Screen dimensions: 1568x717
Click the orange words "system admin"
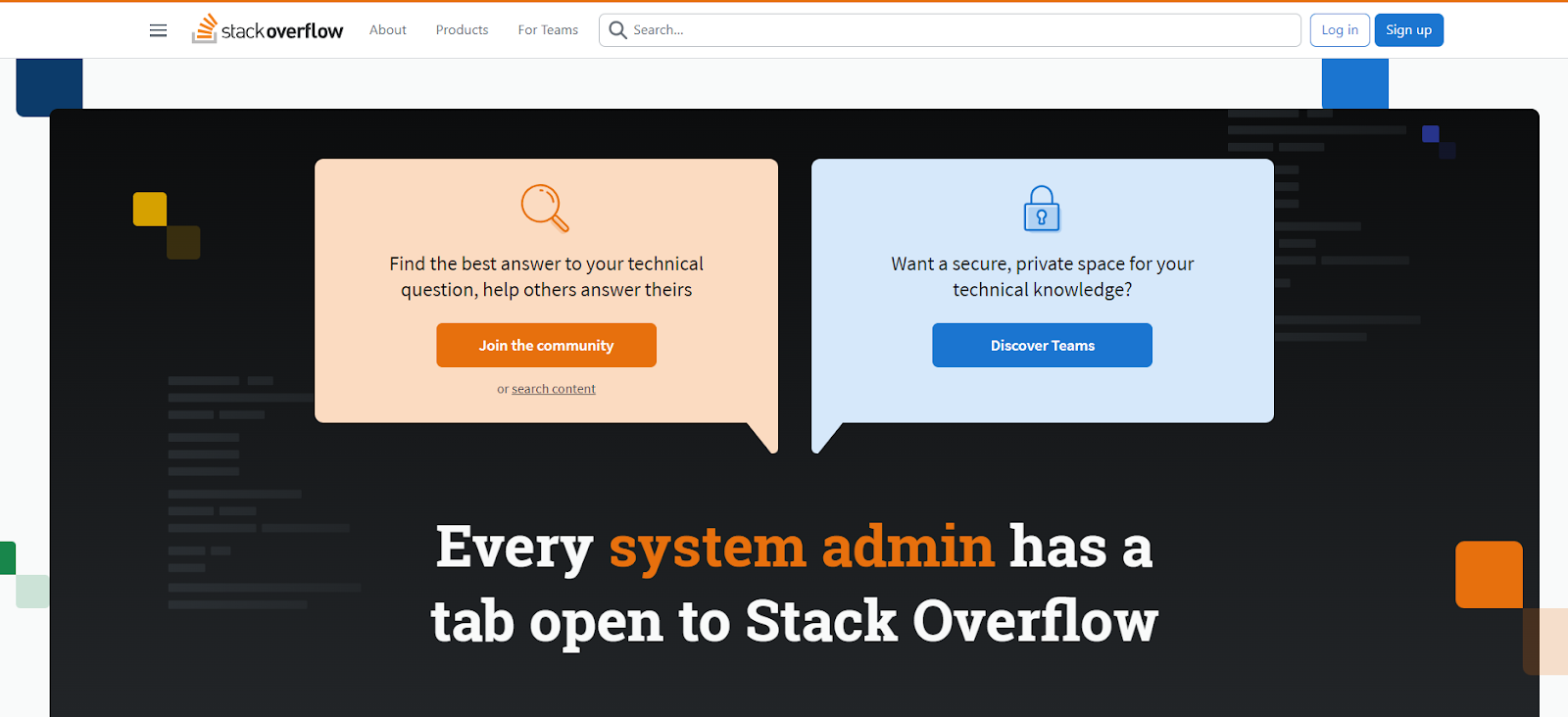(x=802, y=548)
